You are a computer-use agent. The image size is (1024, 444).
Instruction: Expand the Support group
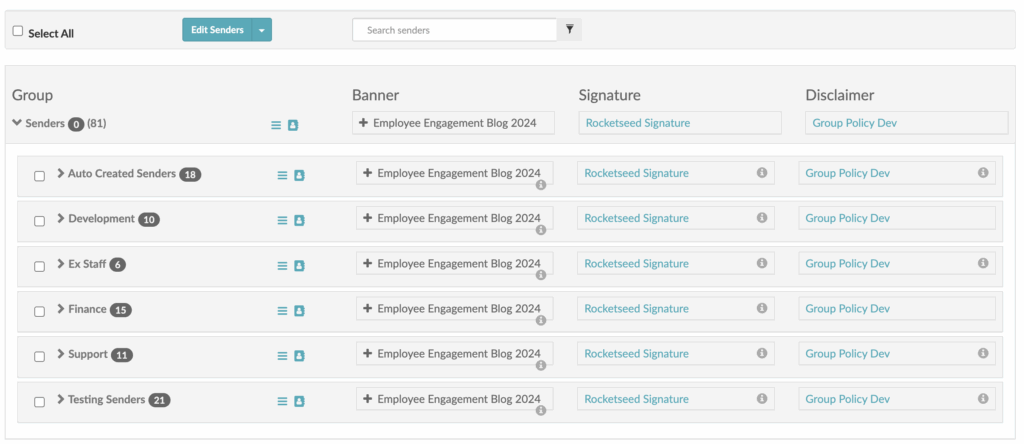pyautogui.click(x=61, y=354)
